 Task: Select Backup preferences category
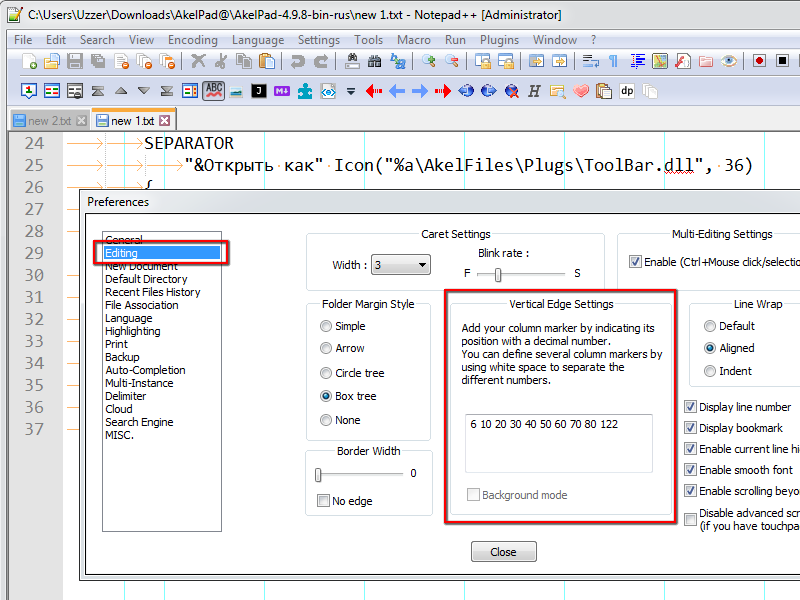[x=122, y=357]
